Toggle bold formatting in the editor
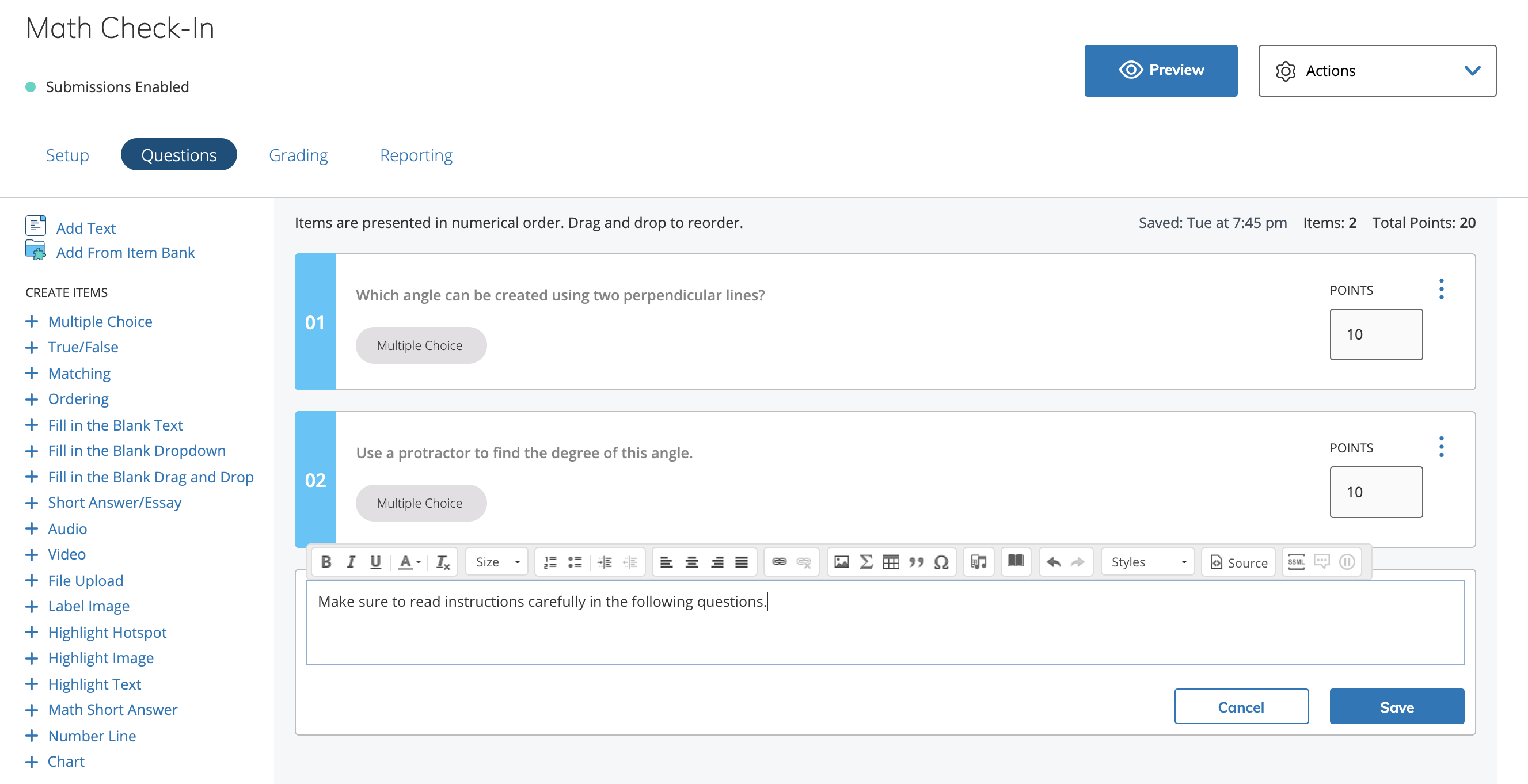This screenshot has height=784, width=1528. (x=326, y=562)
